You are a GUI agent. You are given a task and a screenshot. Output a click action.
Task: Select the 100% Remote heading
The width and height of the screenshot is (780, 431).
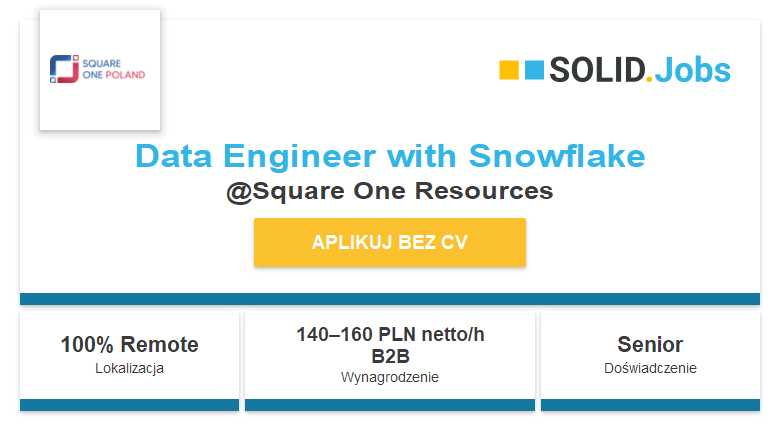point(129,345)
